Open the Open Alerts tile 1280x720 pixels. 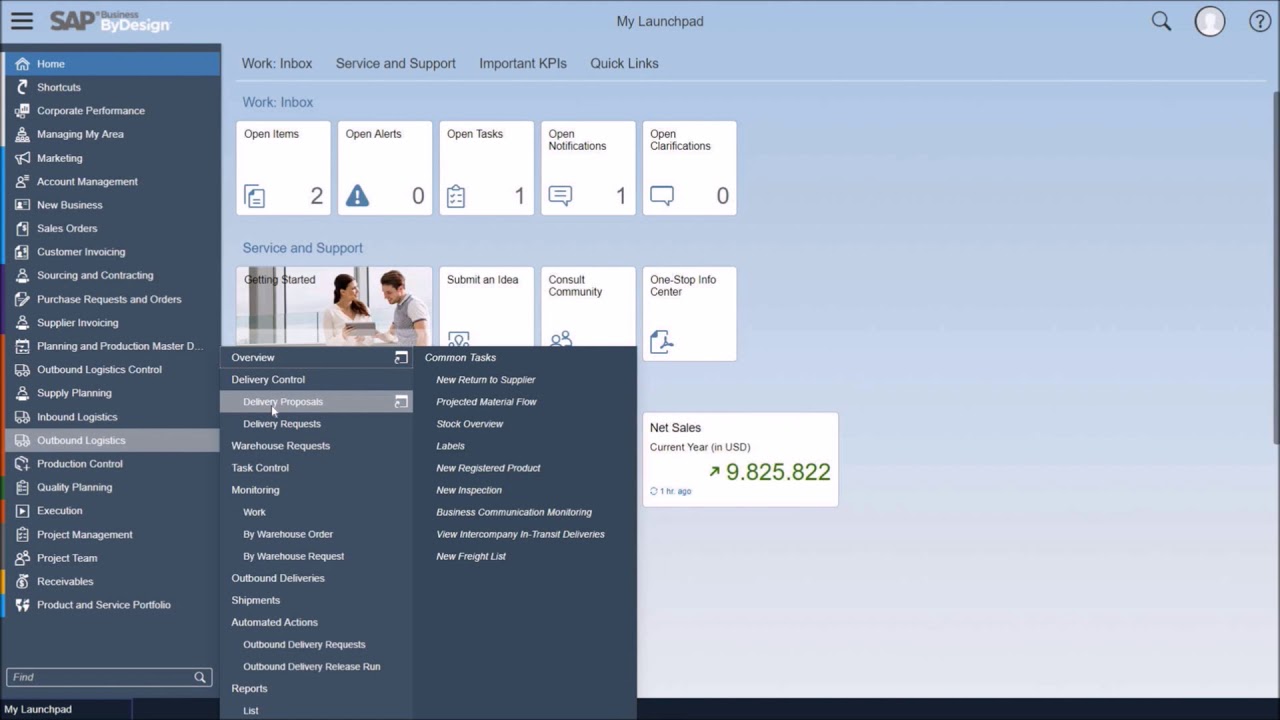(x=385, y=168)
